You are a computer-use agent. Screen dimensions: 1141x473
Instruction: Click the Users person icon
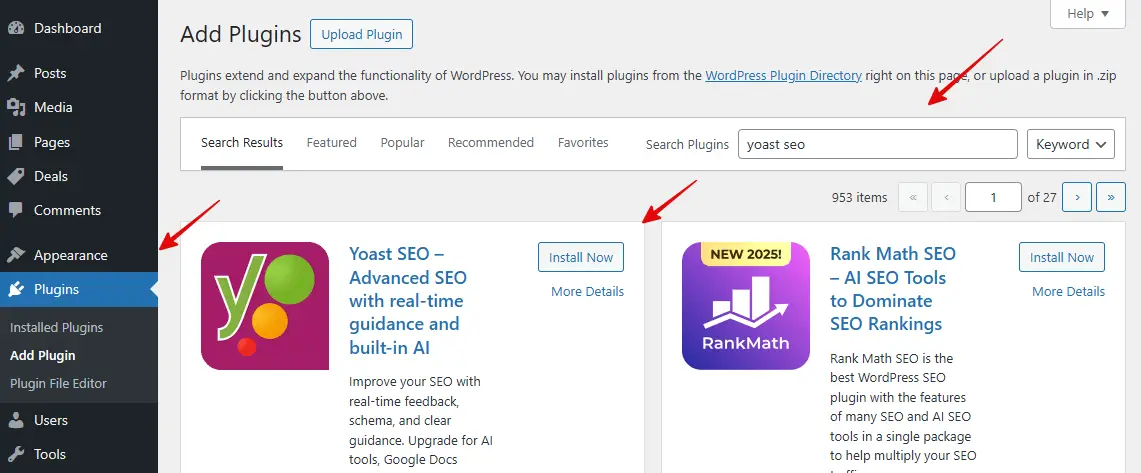tap(16, 421)
